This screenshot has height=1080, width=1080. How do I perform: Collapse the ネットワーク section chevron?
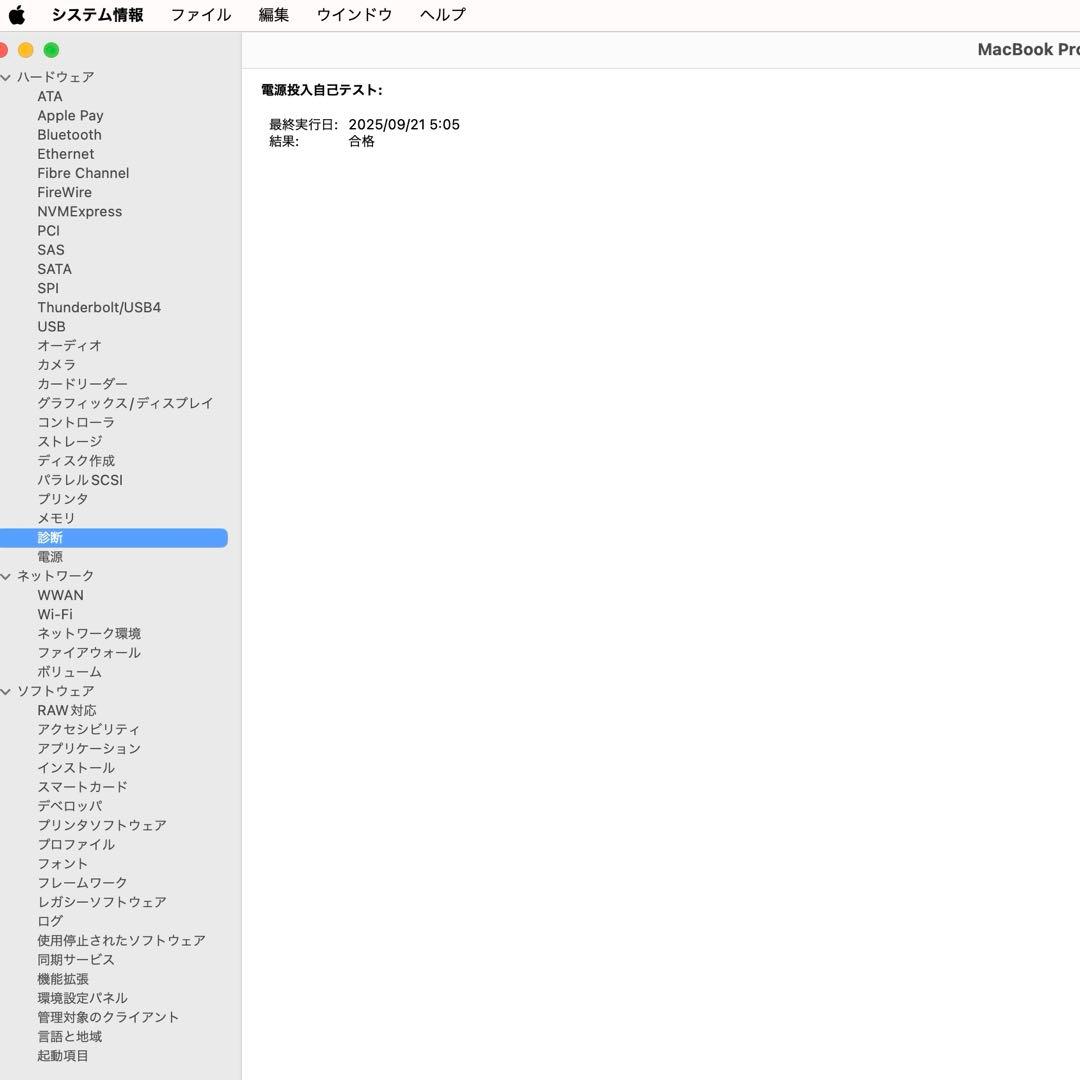click(x=6, y=576)
